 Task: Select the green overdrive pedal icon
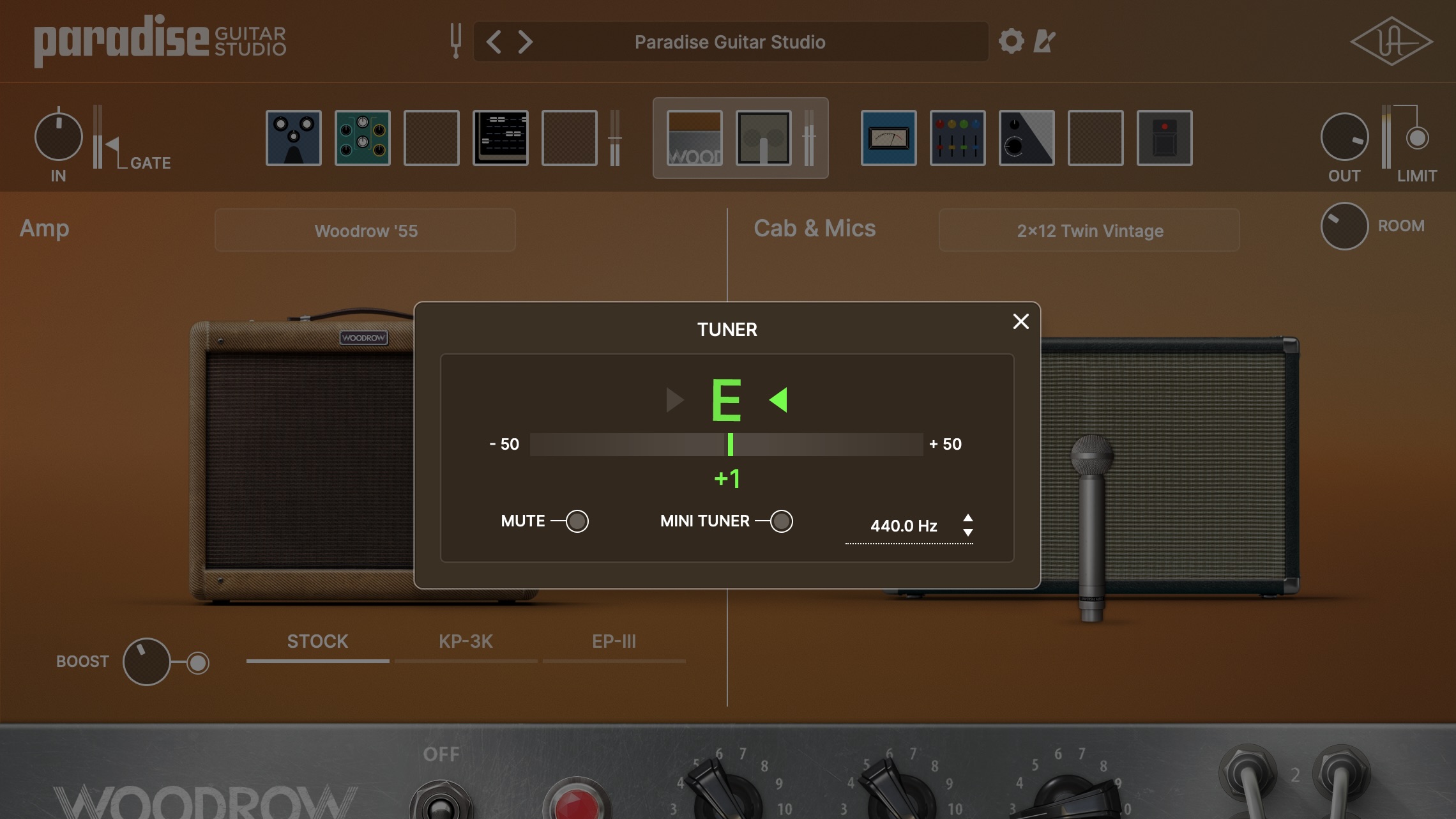point(362,138)
